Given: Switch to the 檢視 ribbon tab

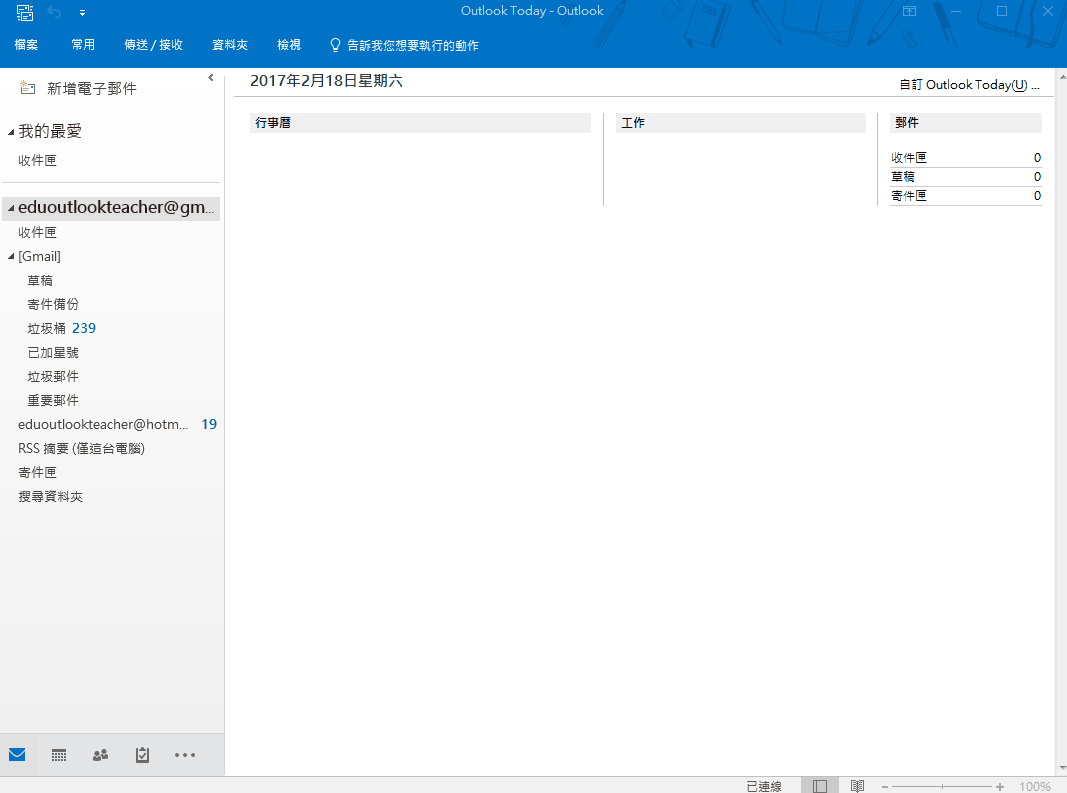Looking at the screenshot, I should click(x=289, y=45).
